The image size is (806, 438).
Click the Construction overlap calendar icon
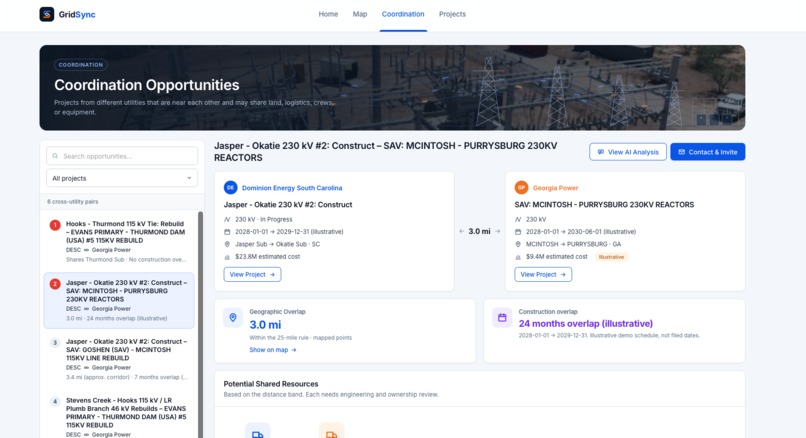coord(502,318)
